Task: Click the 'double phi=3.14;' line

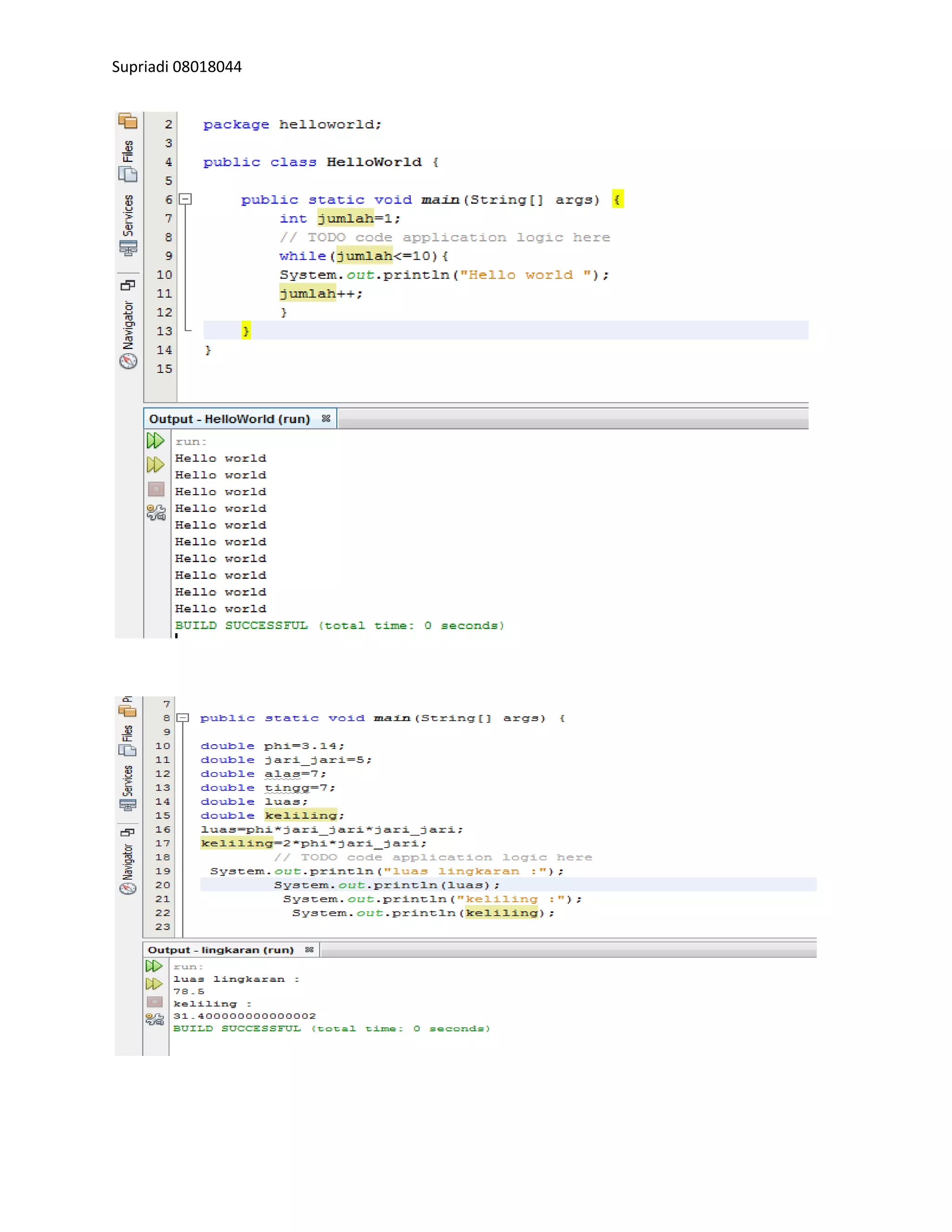Action: click(272, 746)
